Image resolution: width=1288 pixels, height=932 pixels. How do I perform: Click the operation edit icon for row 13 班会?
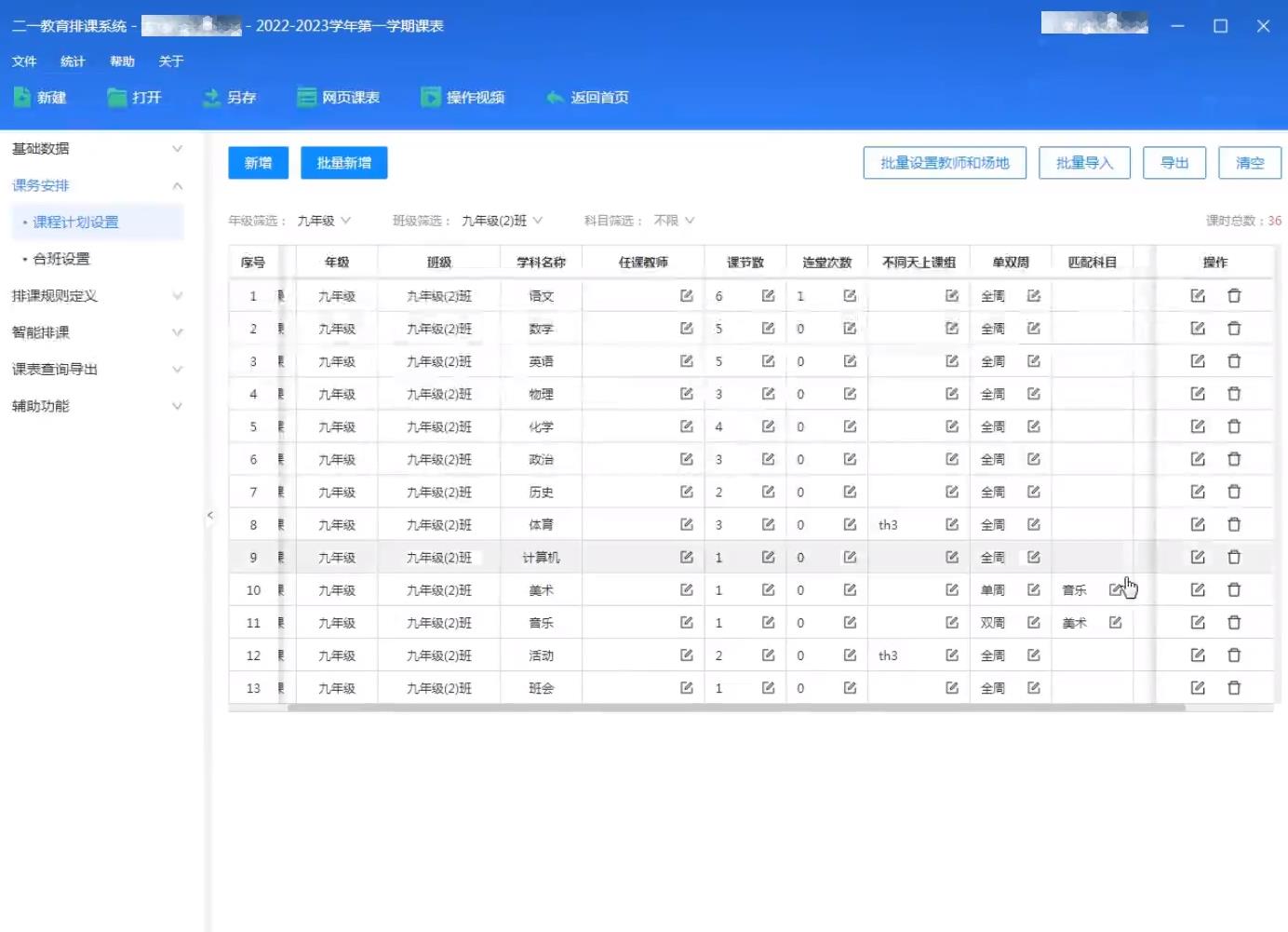(1198, 688)
